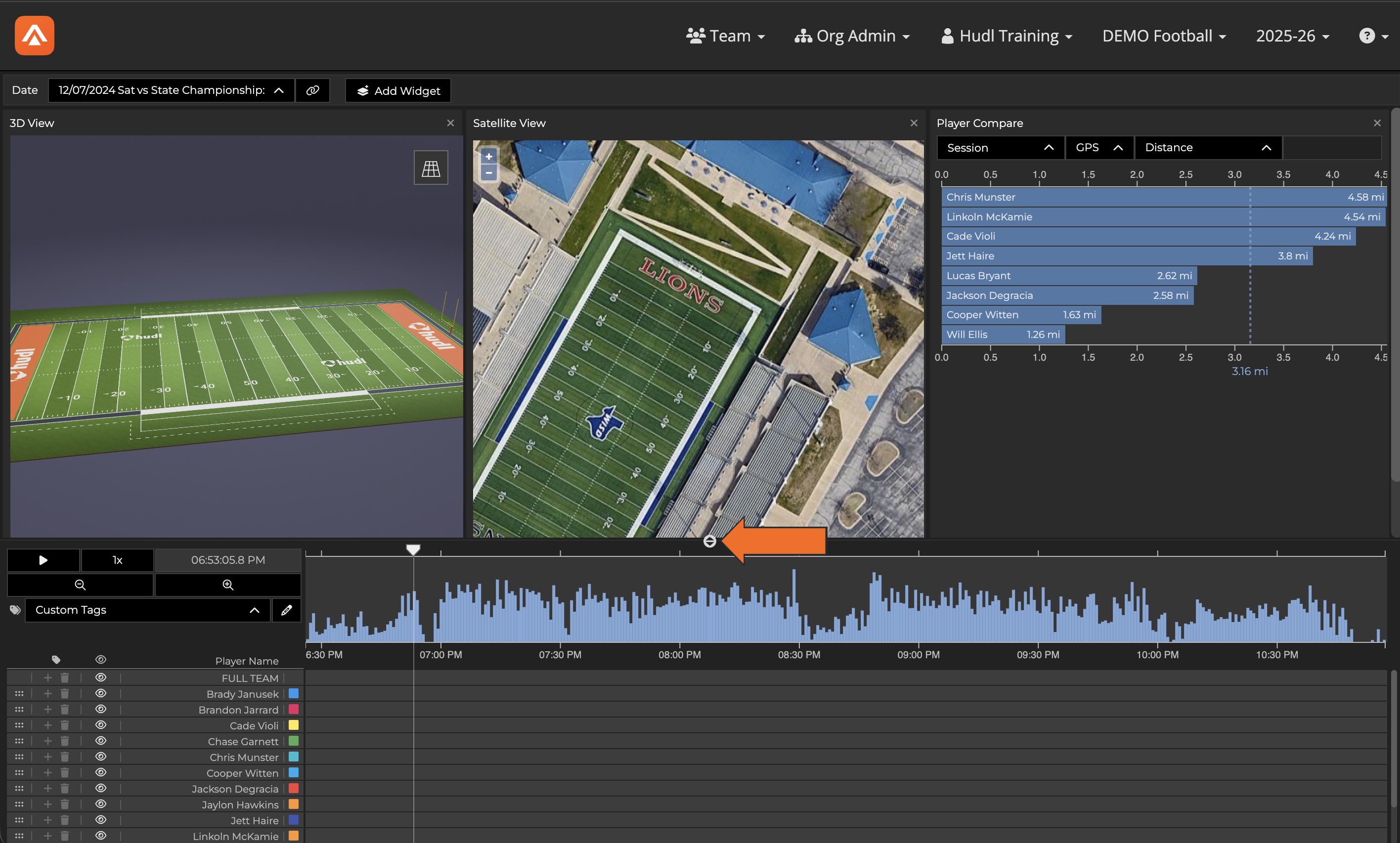
Task: Delete tags on the Brady Janusek row
Action: 65,694
